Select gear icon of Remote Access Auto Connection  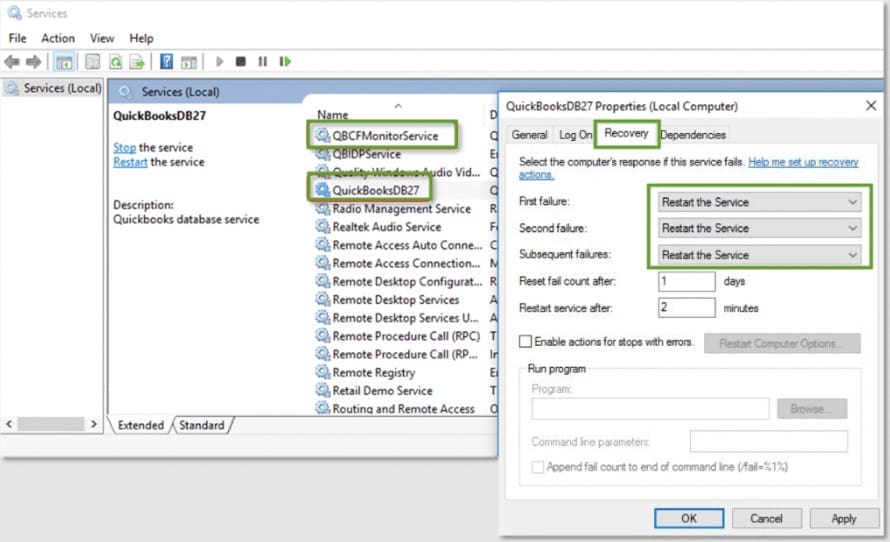tap(322, 245)
